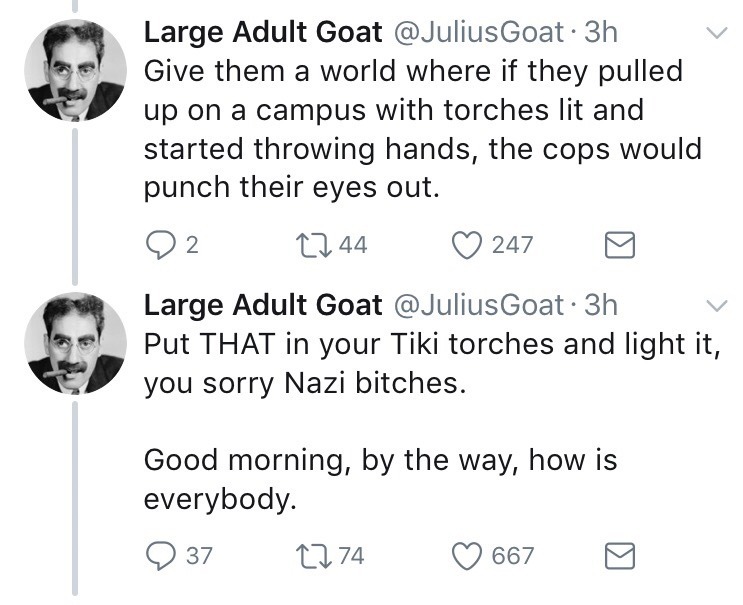Send first tweet via direct message
Screen dimensions: 743x605
pyautogui.click(x=622, y=245)
